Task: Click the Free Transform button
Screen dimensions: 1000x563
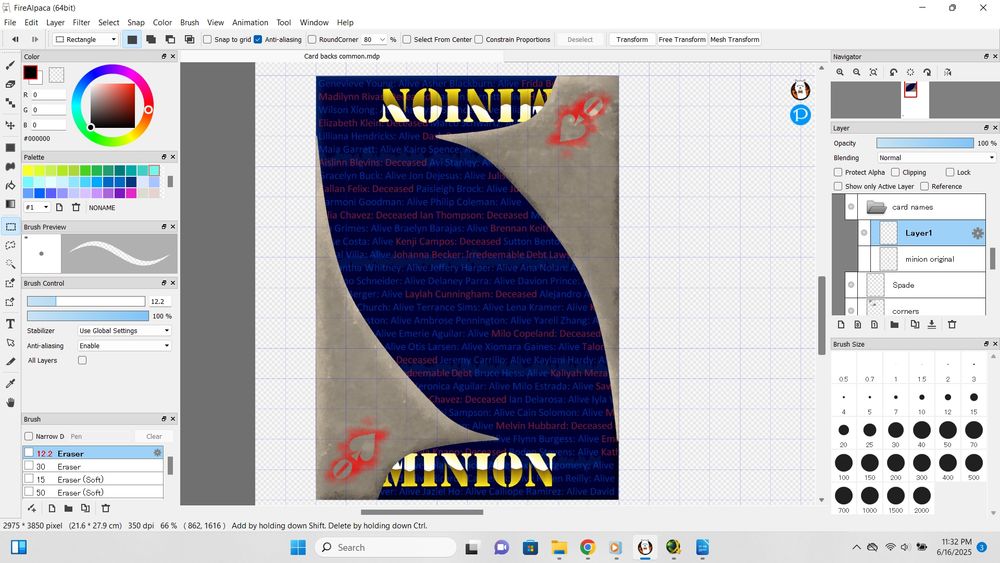Action: [682, 40]
